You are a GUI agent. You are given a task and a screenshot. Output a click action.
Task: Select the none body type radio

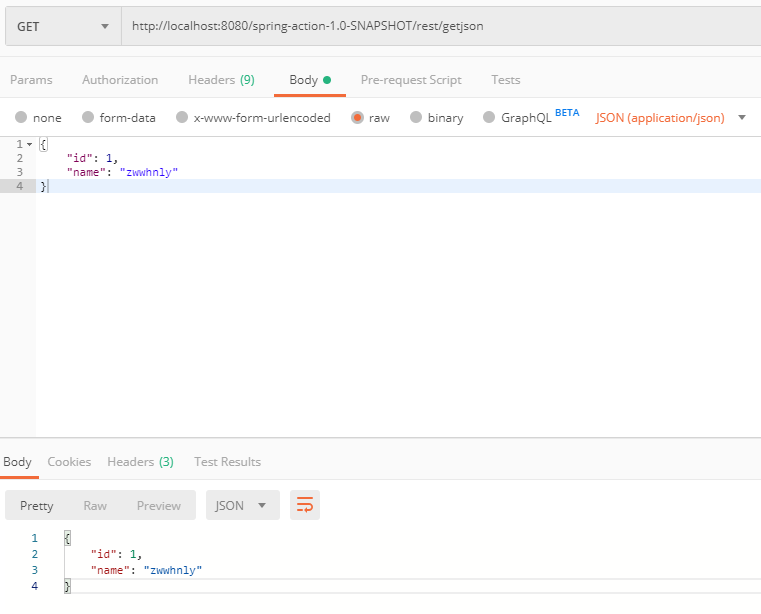click(21, 118)
